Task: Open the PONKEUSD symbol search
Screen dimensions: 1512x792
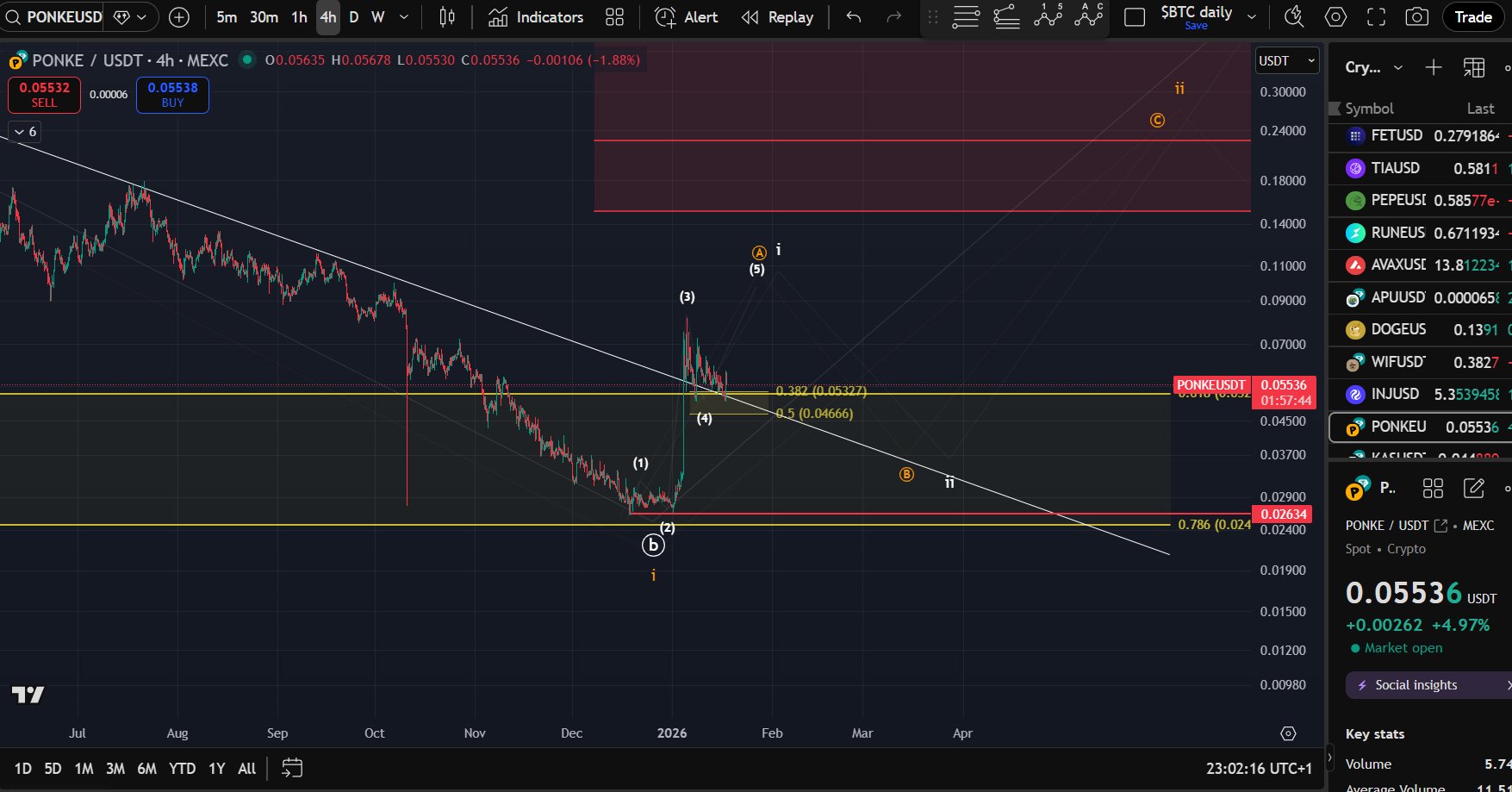Action: tap(53, 17)
